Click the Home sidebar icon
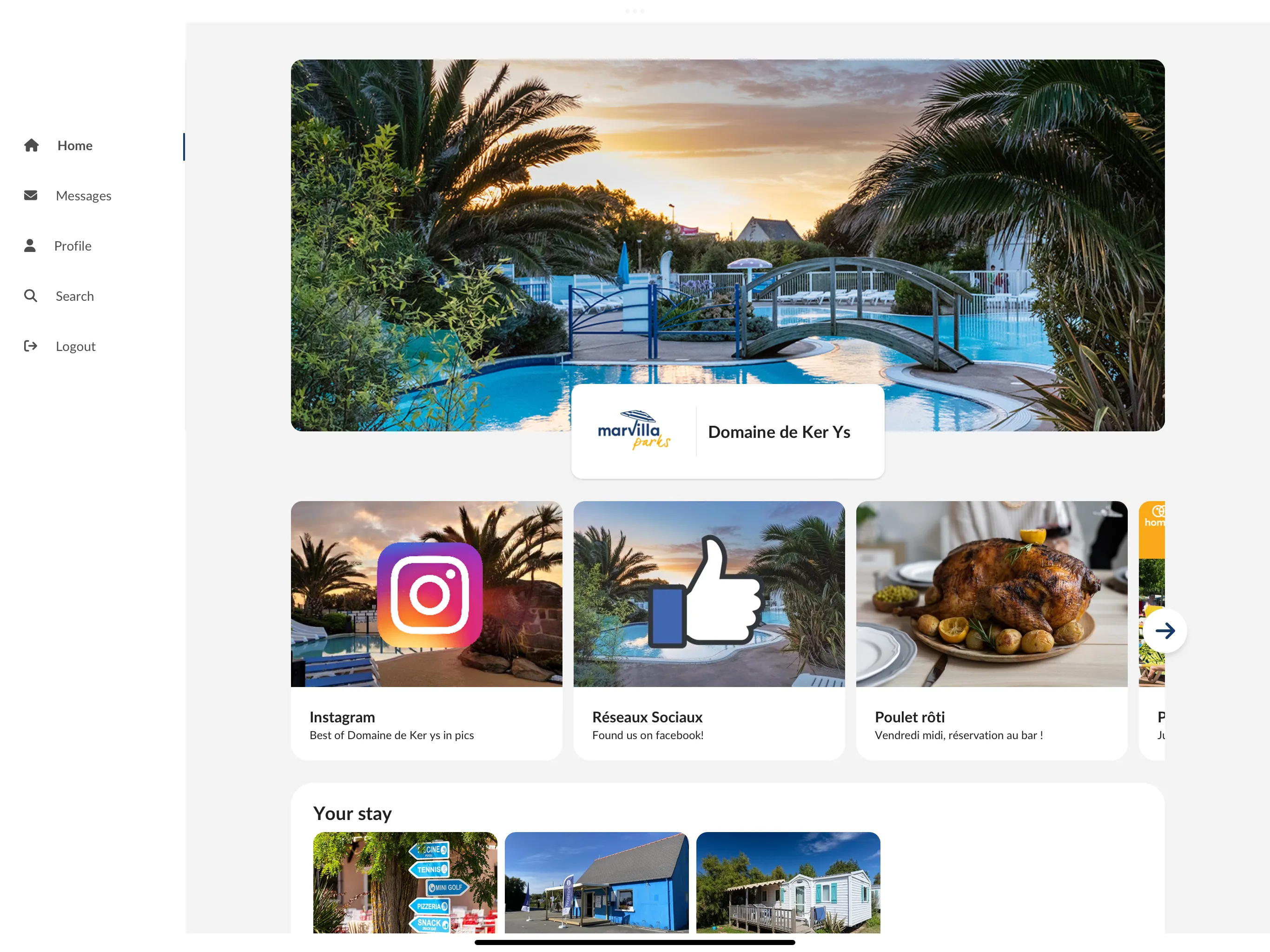The width and height of the screenshot is (1270, 952). coord(31,145)
